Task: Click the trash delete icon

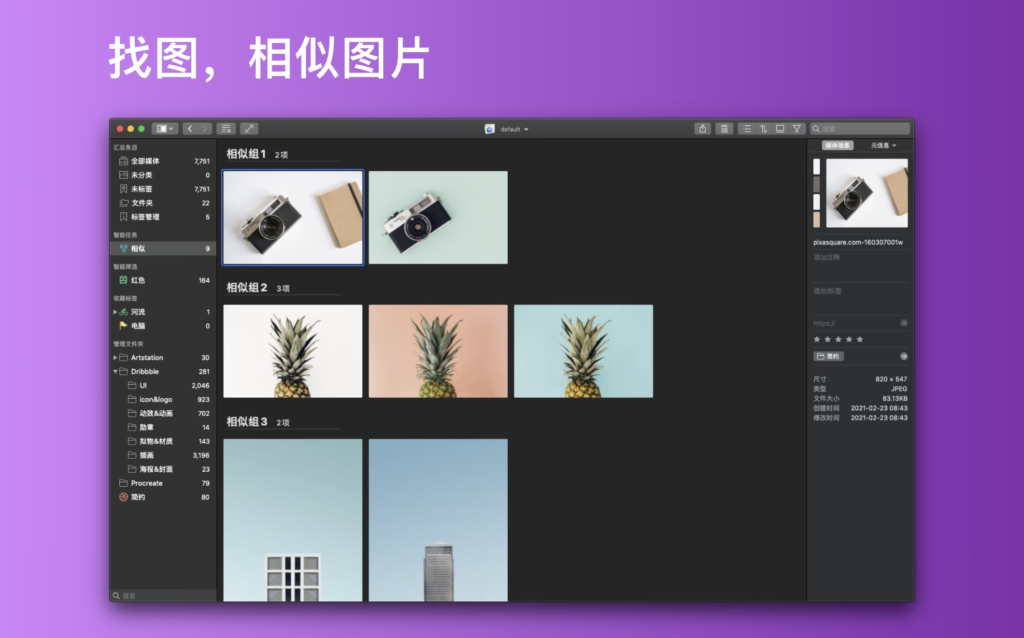Action: click(x=724, y=128)
